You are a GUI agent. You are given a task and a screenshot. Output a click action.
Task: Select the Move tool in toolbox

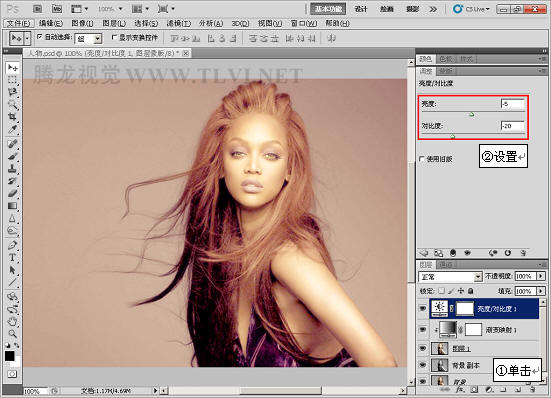13,67
